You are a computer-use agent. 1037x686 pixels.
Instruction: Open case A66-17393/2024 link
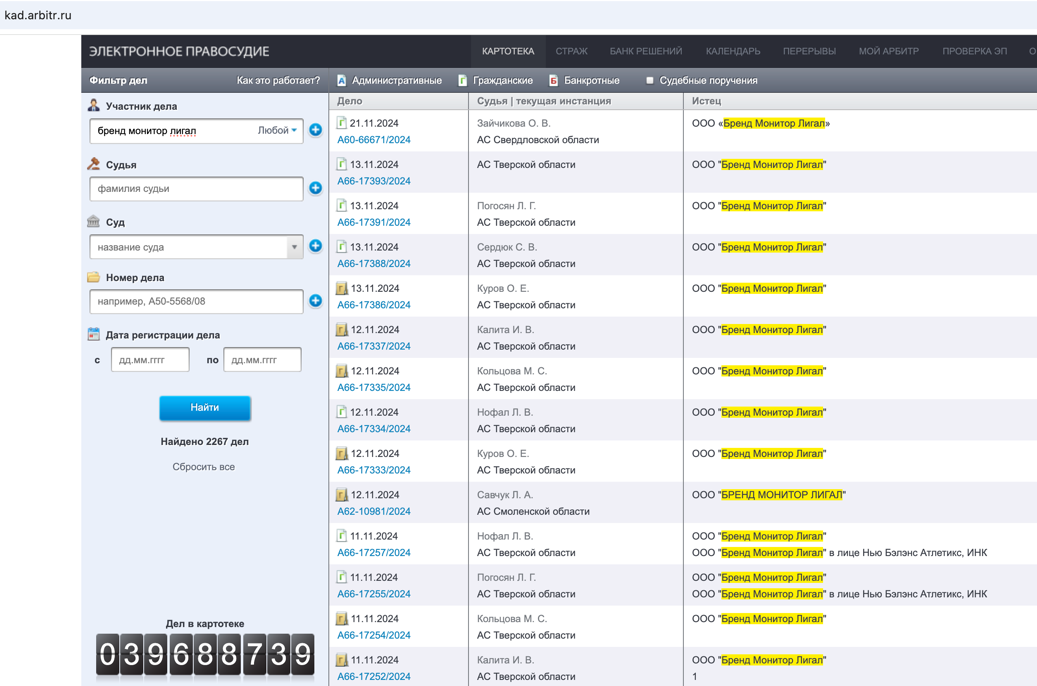(374, 181)
